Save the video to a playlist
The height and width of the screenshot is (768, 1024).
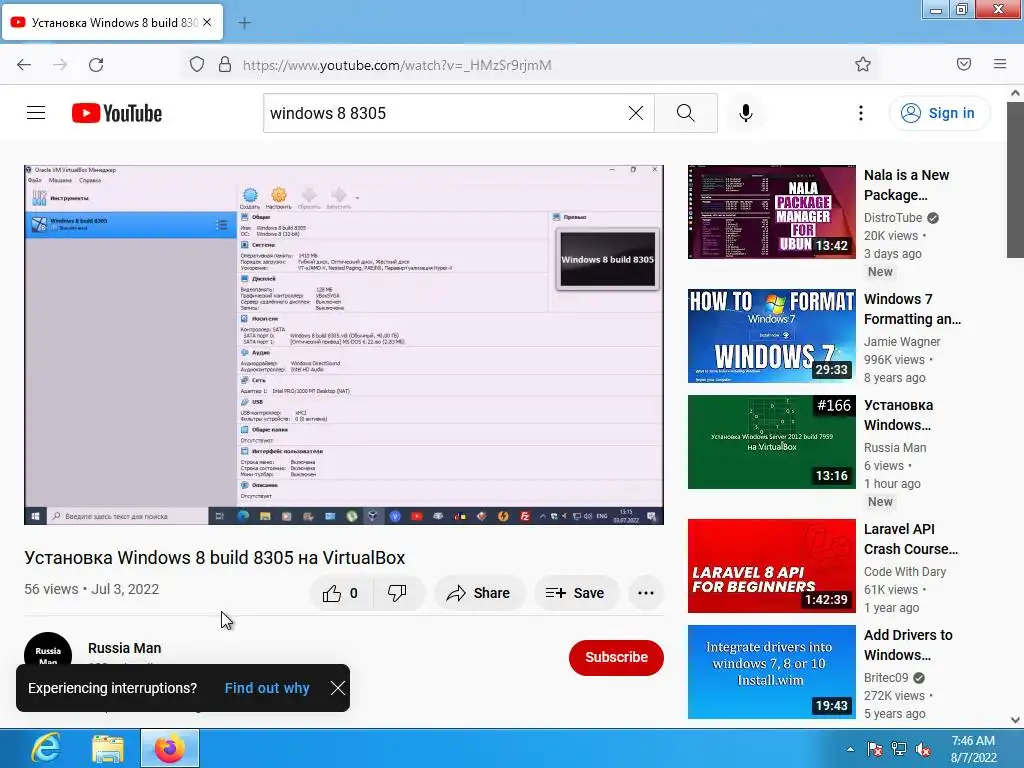575,593
